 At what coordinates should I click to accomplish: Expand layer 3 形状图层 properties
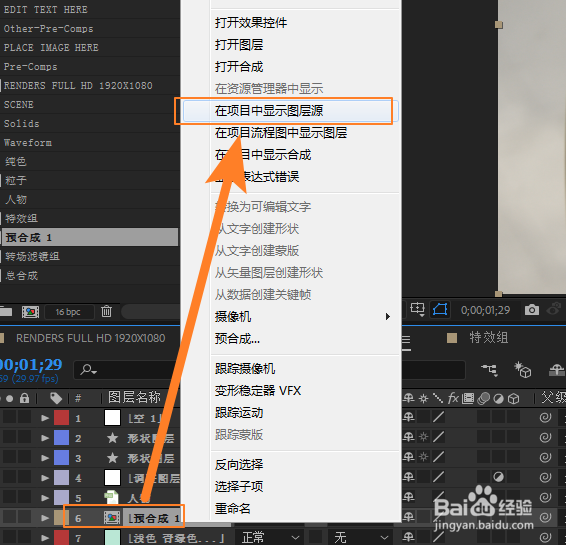click(x=45, y=458)
